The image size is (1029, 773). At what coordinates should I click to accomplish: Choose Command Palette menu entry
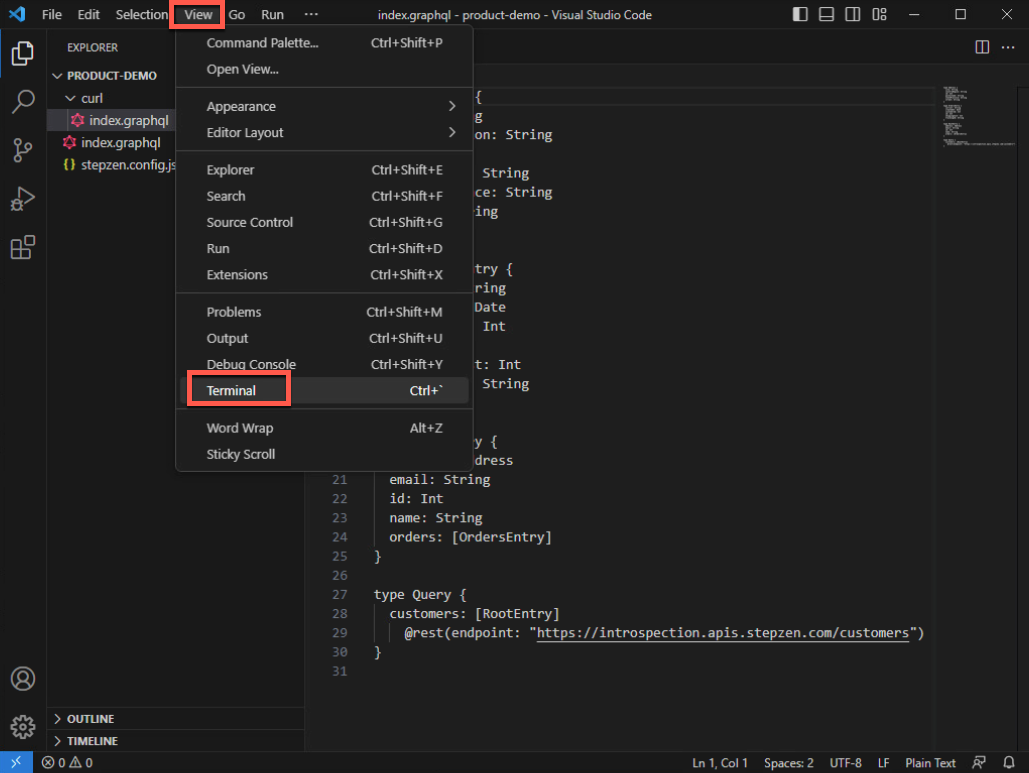[262, 43]
